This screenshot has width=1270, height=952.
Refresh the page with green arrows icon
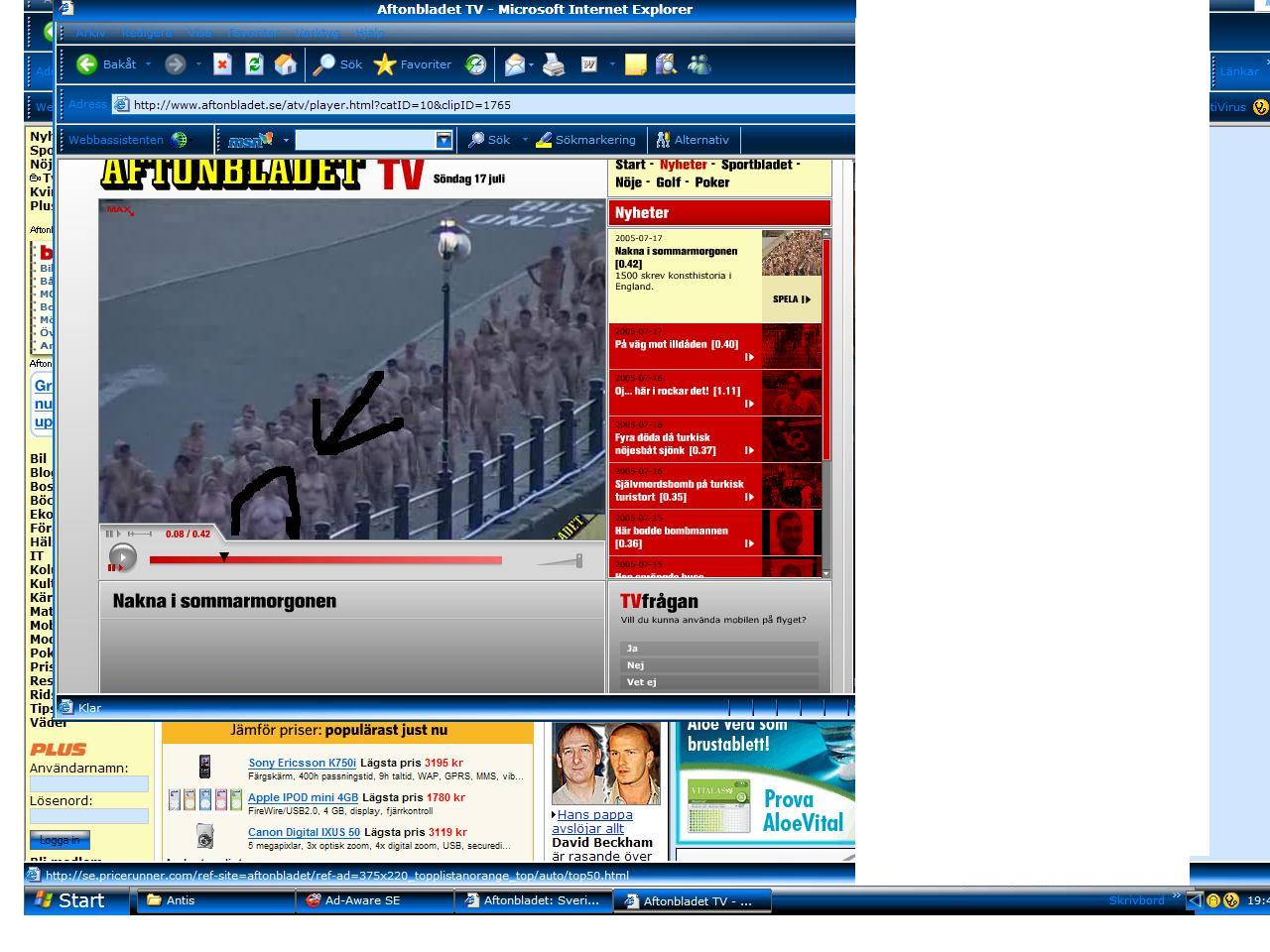tap(254, 64)
